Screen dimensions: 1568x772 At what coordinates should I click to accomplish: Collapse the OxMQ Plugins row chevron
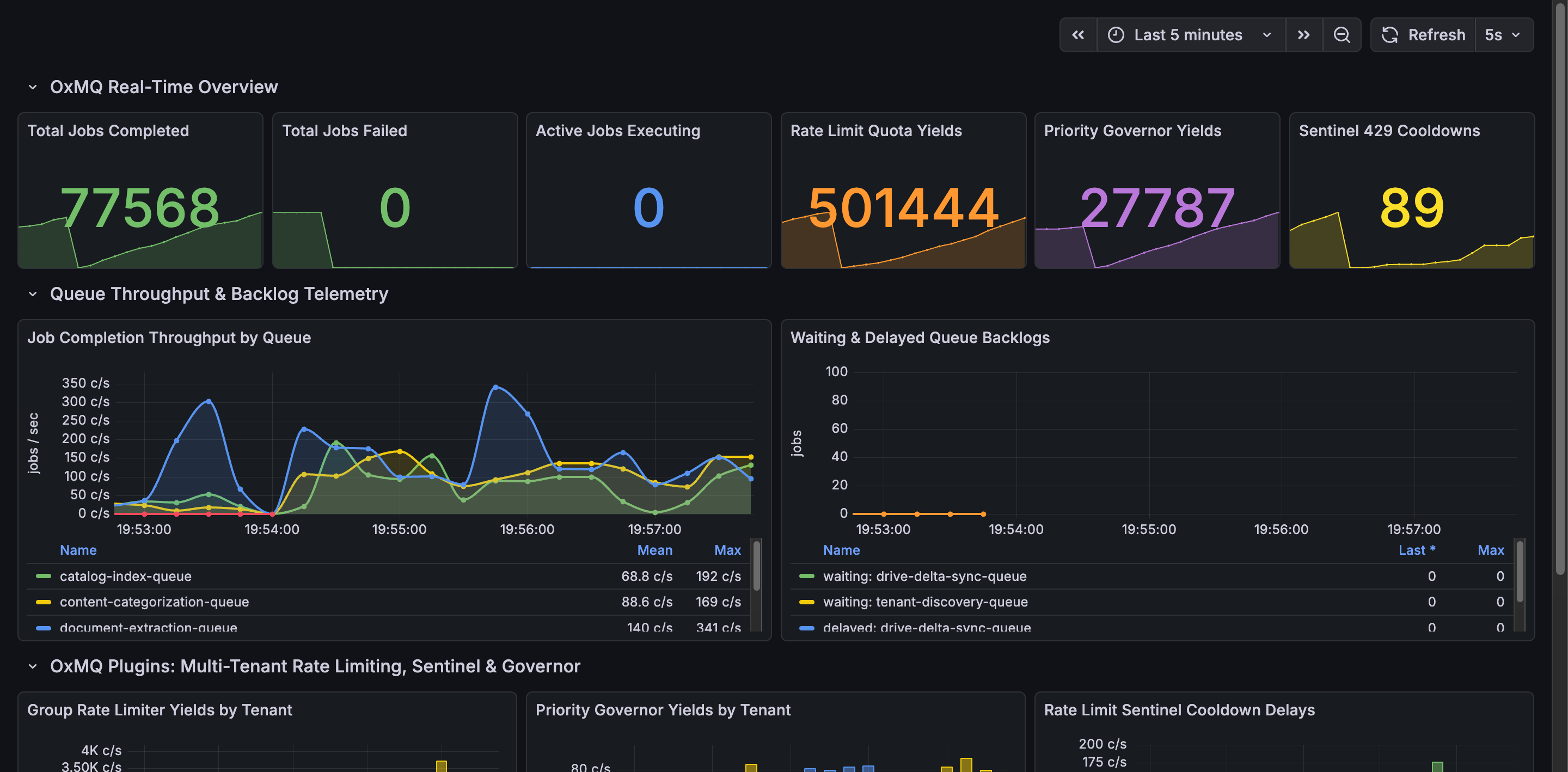(x=33, y=667)
